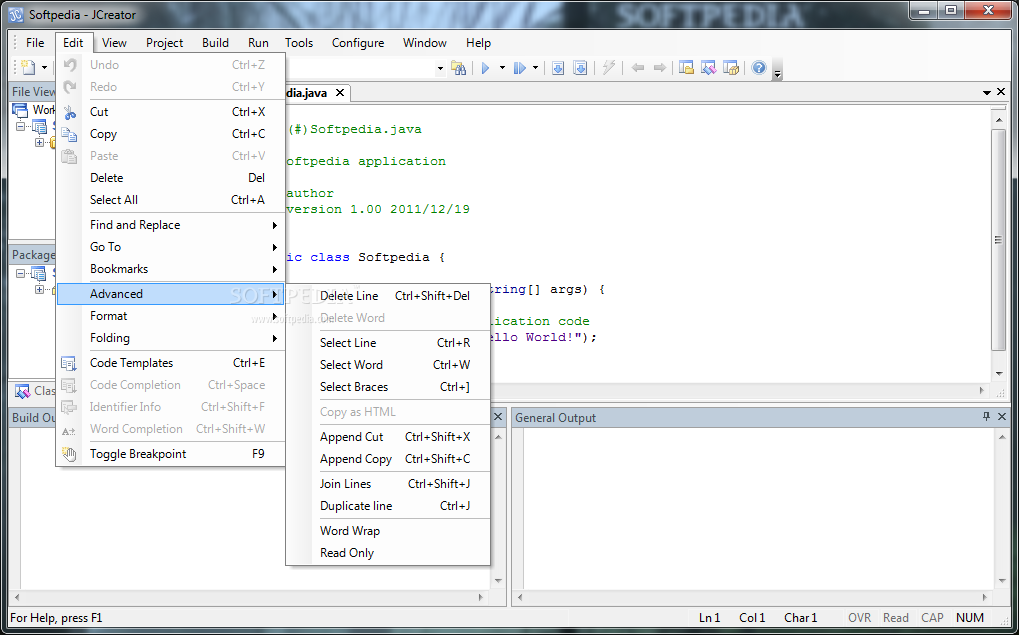Choose Select All in Edit menu
The image size is (1019, 635).
click(x=171, y=200)
